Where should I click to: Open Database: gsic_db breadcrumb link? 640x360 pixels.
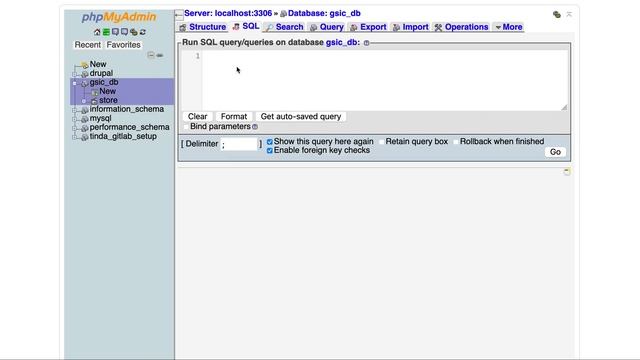(324, 13)
